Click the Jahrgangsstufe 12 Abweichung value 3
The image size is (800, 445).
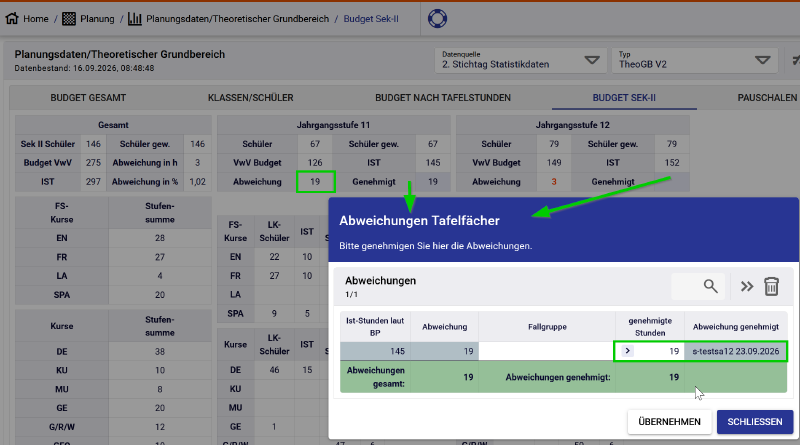coord(554,182)
